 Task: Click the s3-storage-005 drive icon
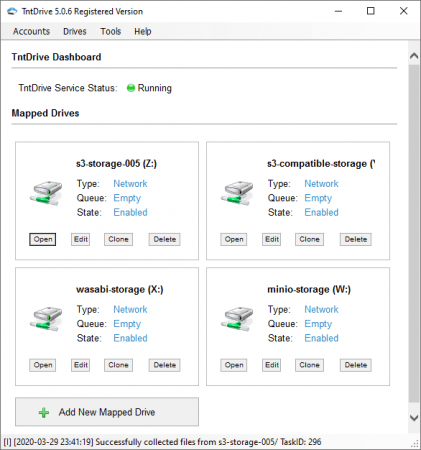click(46, 193)
